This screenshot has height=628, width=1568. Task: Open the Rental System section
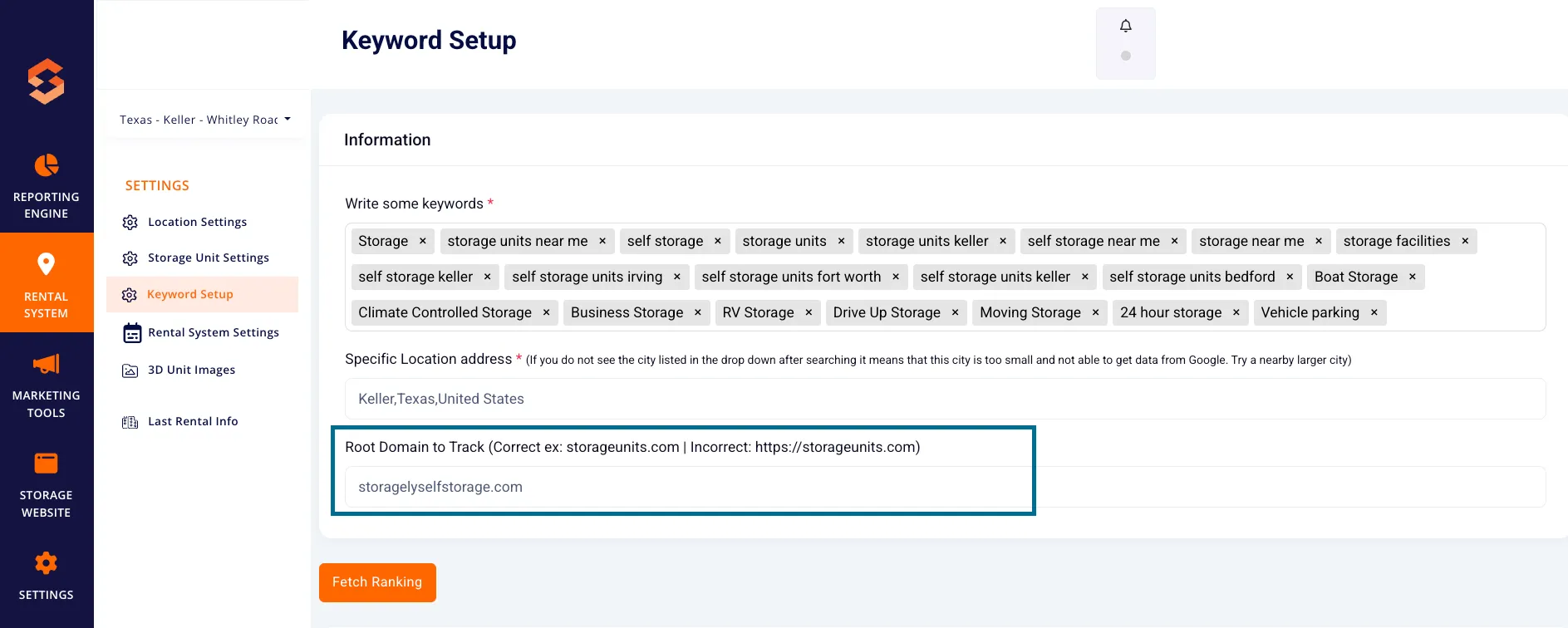47,282
